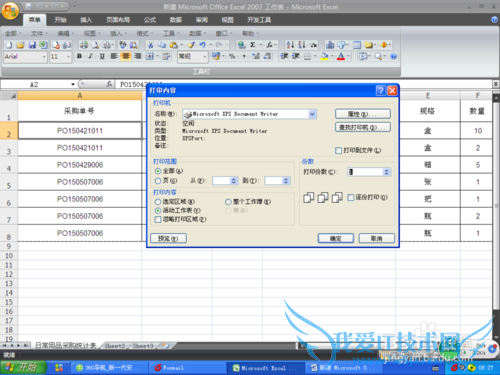Screen dimensions: 500x375
Task: Check the 打印到文件 checkbox
Action: 338,151
